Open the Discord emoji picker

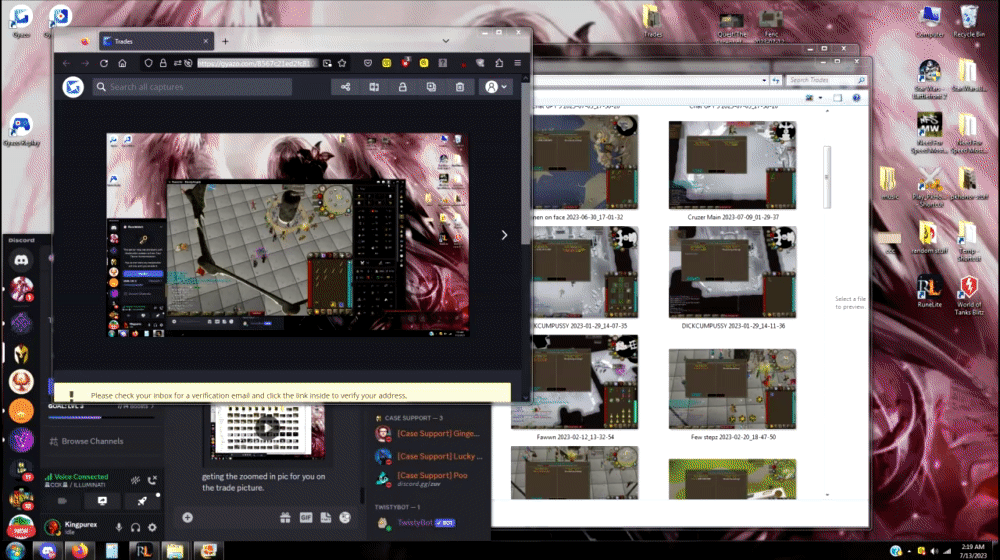(x=345, y=517)
